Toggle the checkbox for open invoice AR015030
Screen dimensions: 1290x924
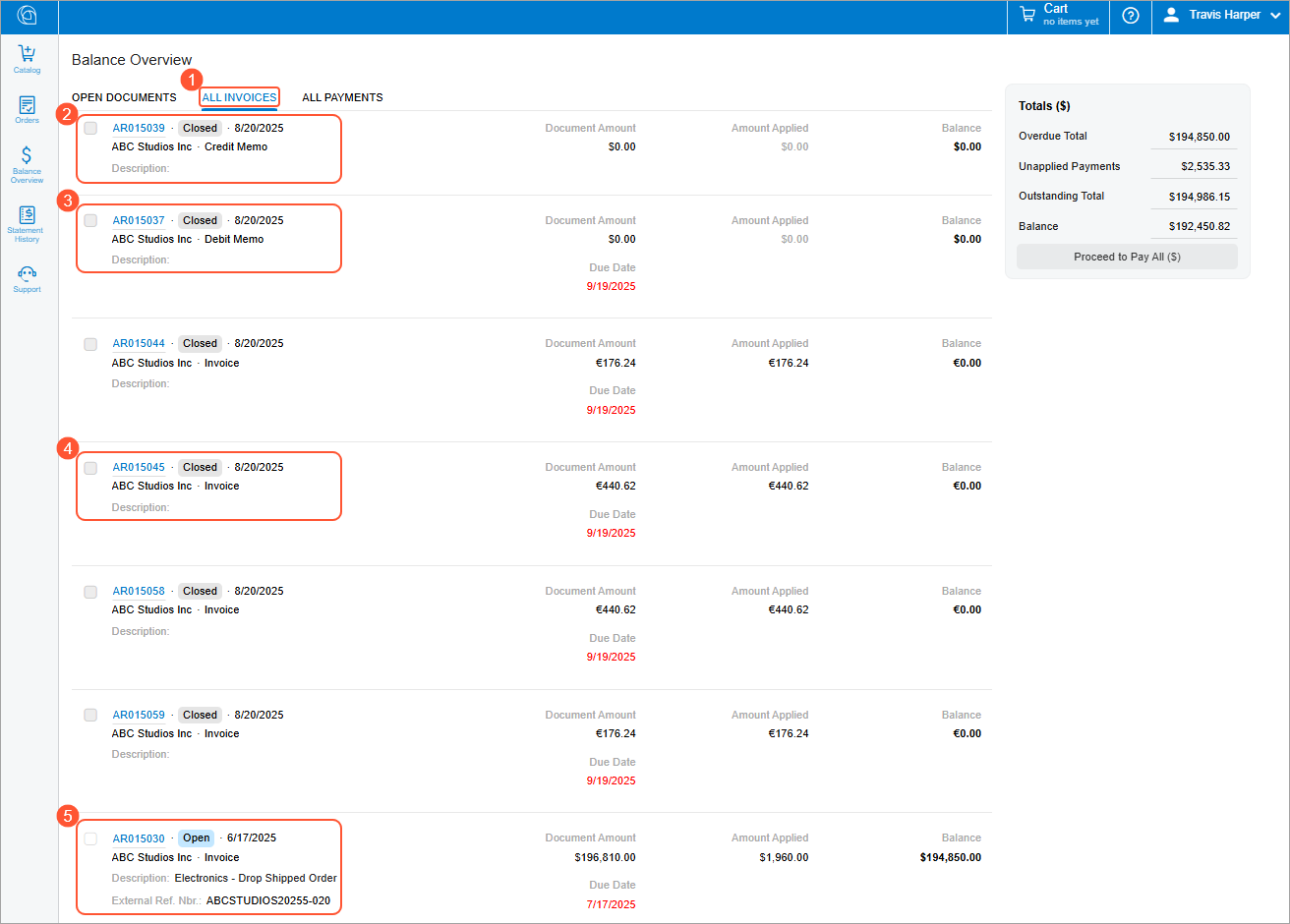click(x=90, y=838)
